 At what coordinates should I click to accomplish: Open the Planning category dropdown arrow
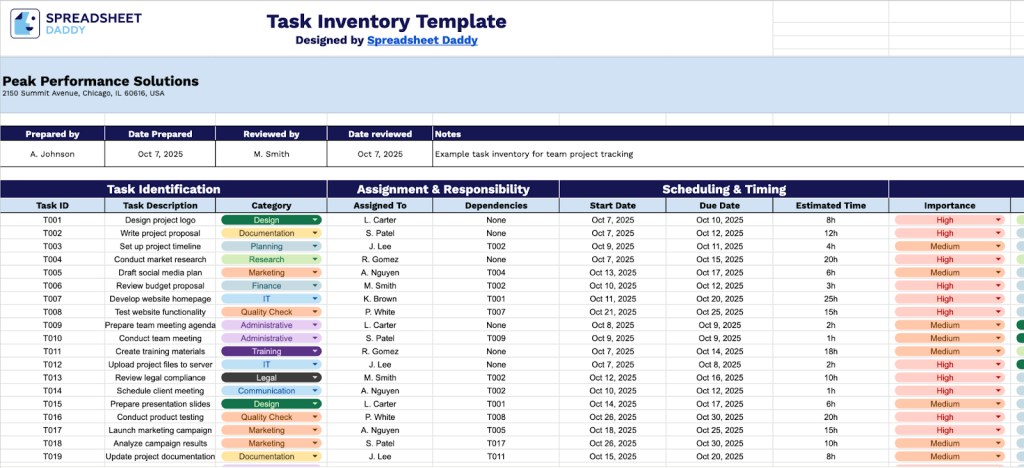click(315, 246)
